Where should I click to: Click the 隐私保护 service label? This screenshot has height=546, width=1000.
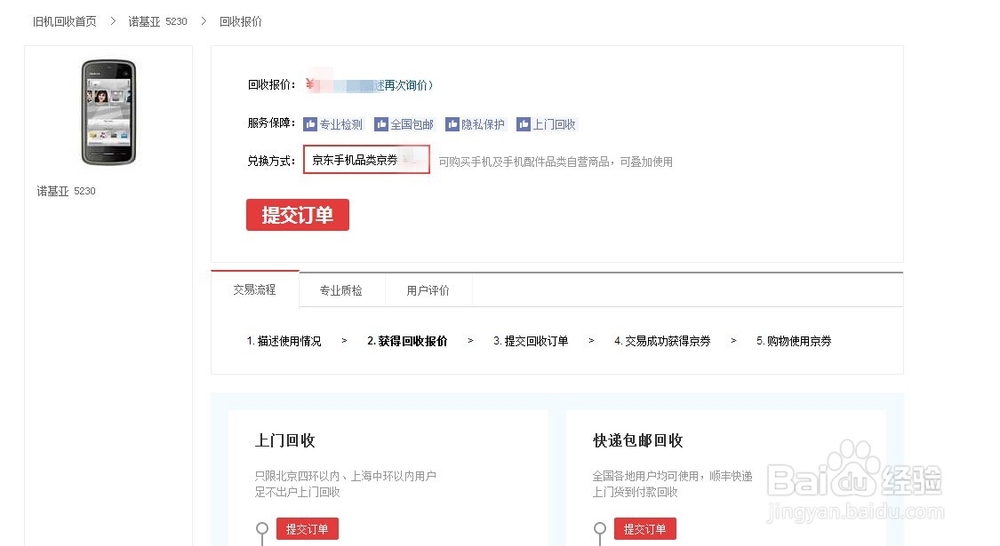coord(483,124)
